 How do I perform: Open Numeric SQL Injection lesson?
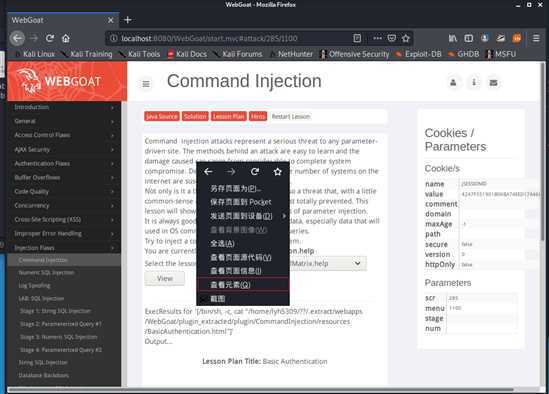click(47, 272)
